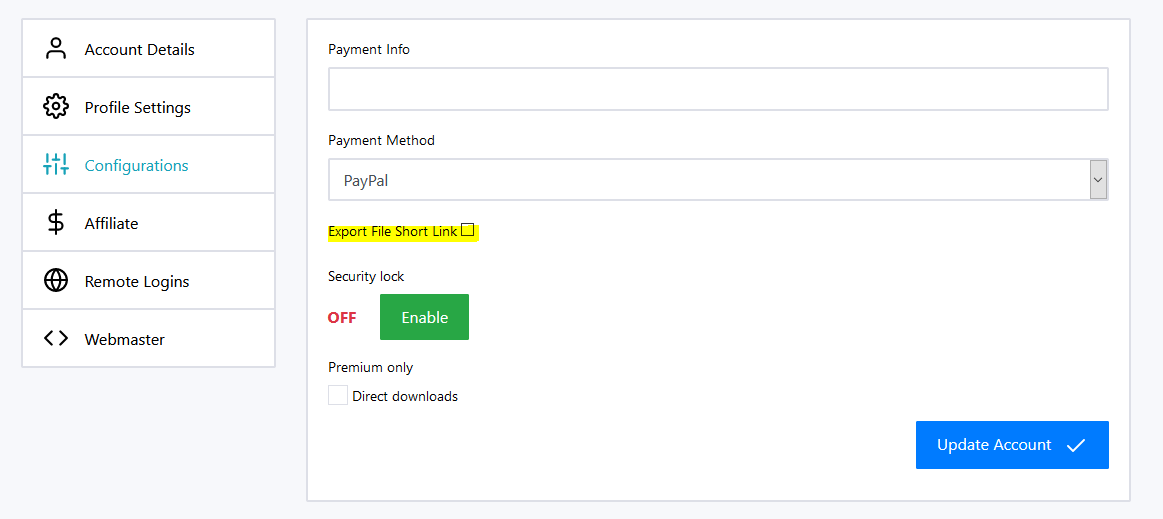Click the Account Details person icon
This screenshot has height=519, width=1163.
pyautogui.click(x=56, y=49)
